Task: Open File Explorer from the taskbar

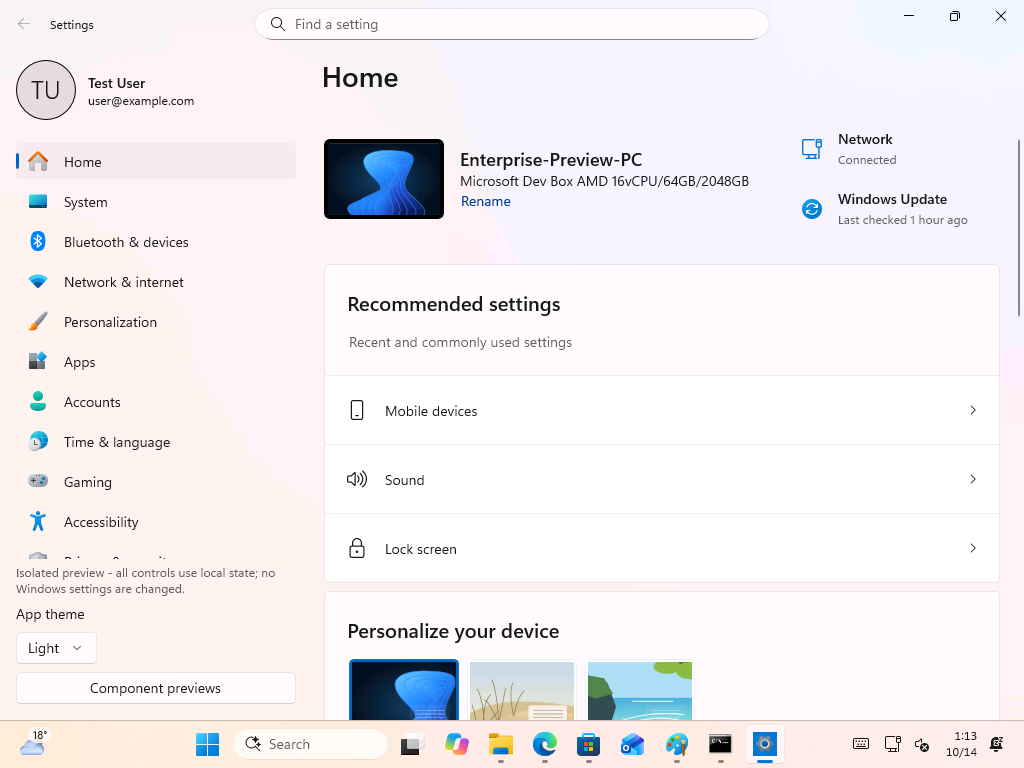Action: coord(501,744)
